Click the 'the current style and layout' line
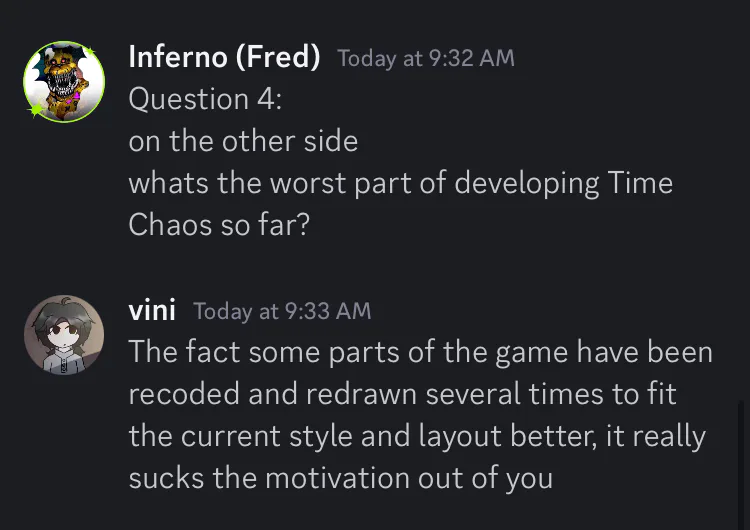The width and height of the screenshot is (750, 530). [417, 437]
